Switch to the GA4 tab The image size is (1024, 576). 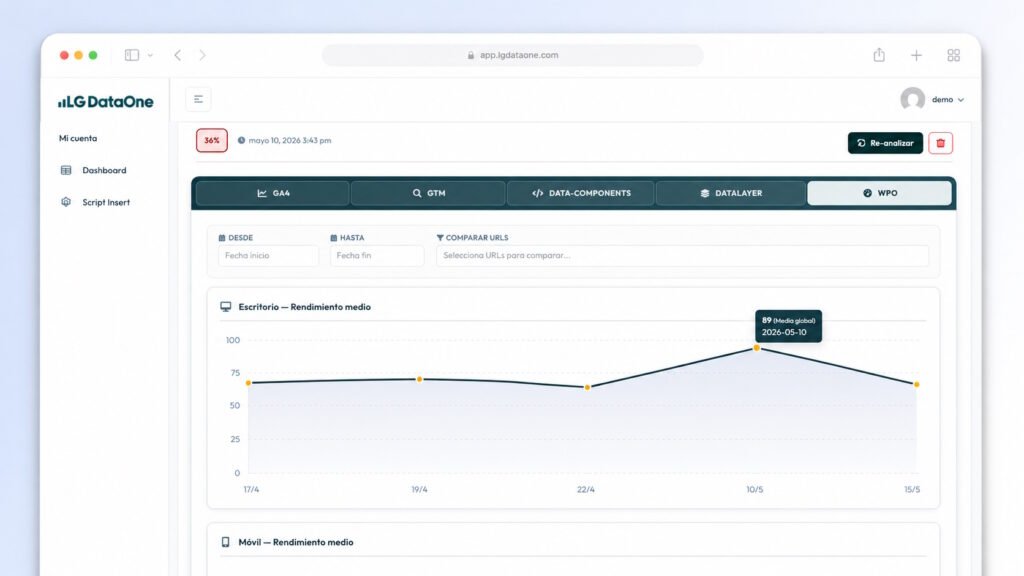[272, 193]
